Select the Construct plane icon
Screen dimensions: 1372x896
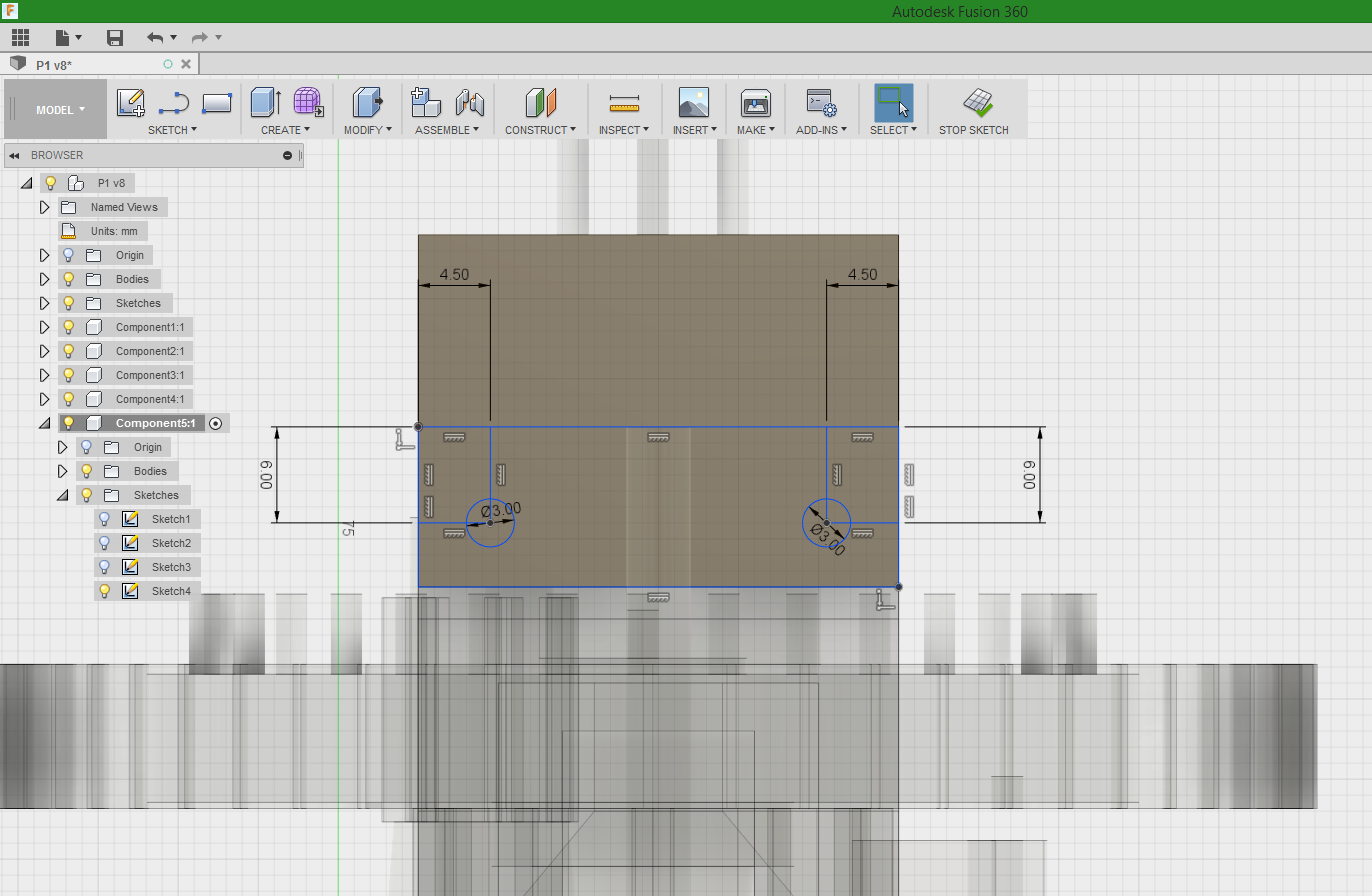[x=540, y=103]
